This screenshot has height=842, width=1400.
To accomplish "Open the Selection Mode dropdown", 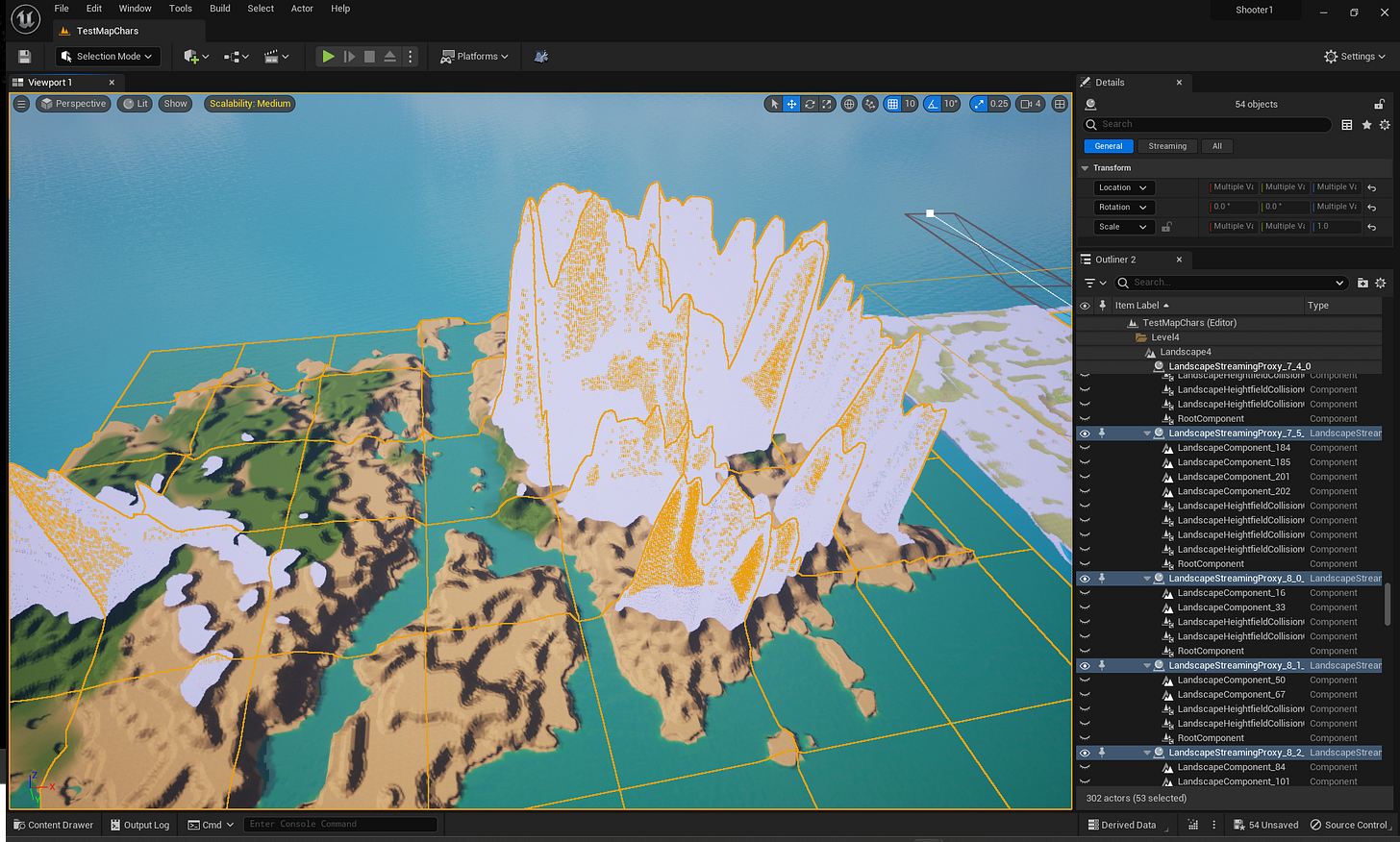I will point(106,56).
